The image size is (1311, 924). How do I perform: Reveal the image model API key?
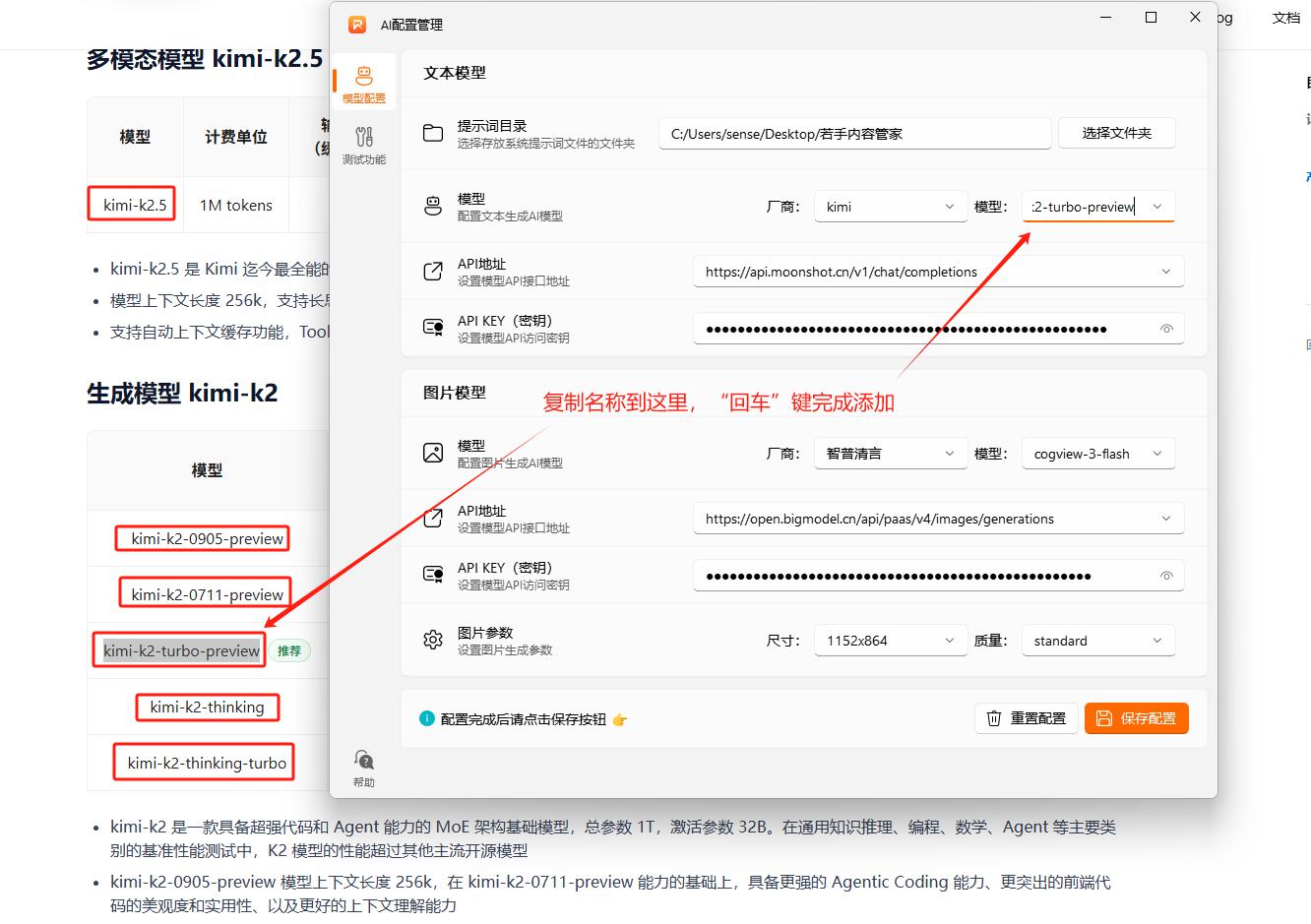[x=1166, y=577]
